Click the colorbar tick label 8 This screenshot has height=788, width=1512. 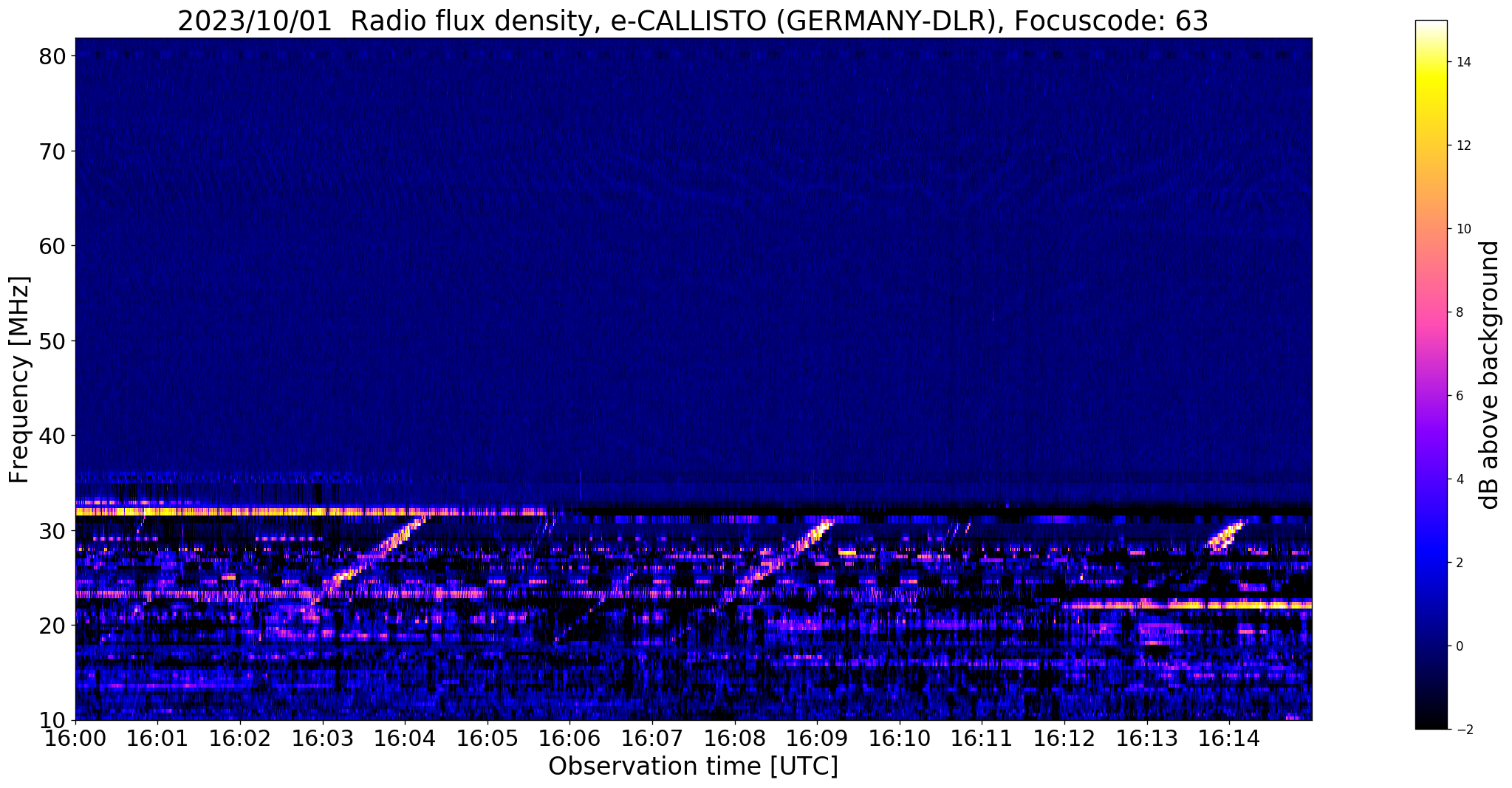click(1460, 312)
